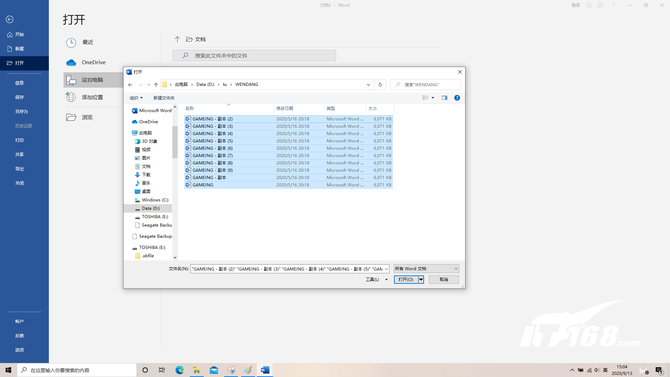
Task: Select the .abfile folder in tree
Action: (x=144, y=256)
